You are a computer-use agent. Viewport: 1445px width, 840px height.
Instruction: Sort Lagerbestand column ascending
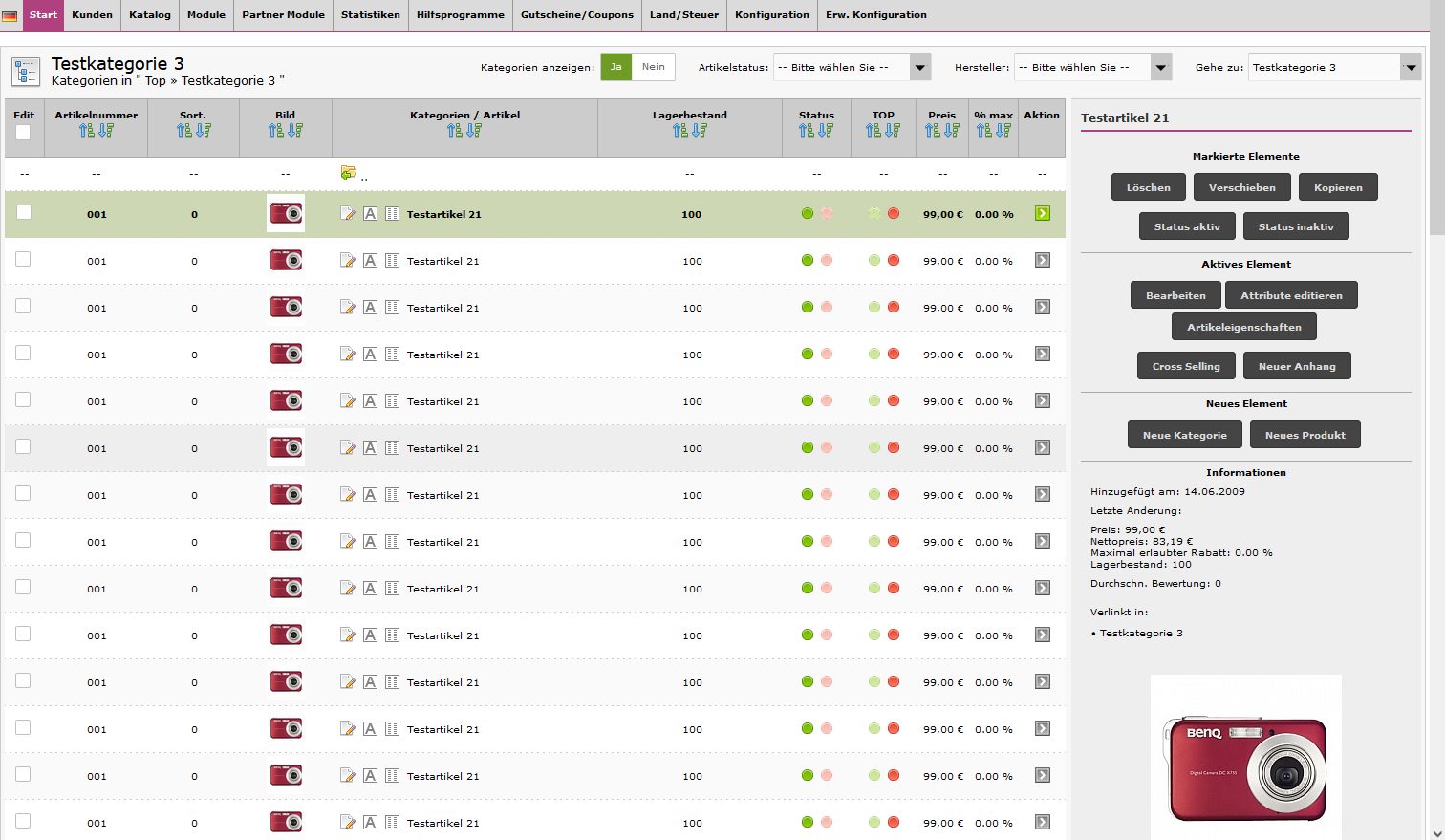[680, 131]
